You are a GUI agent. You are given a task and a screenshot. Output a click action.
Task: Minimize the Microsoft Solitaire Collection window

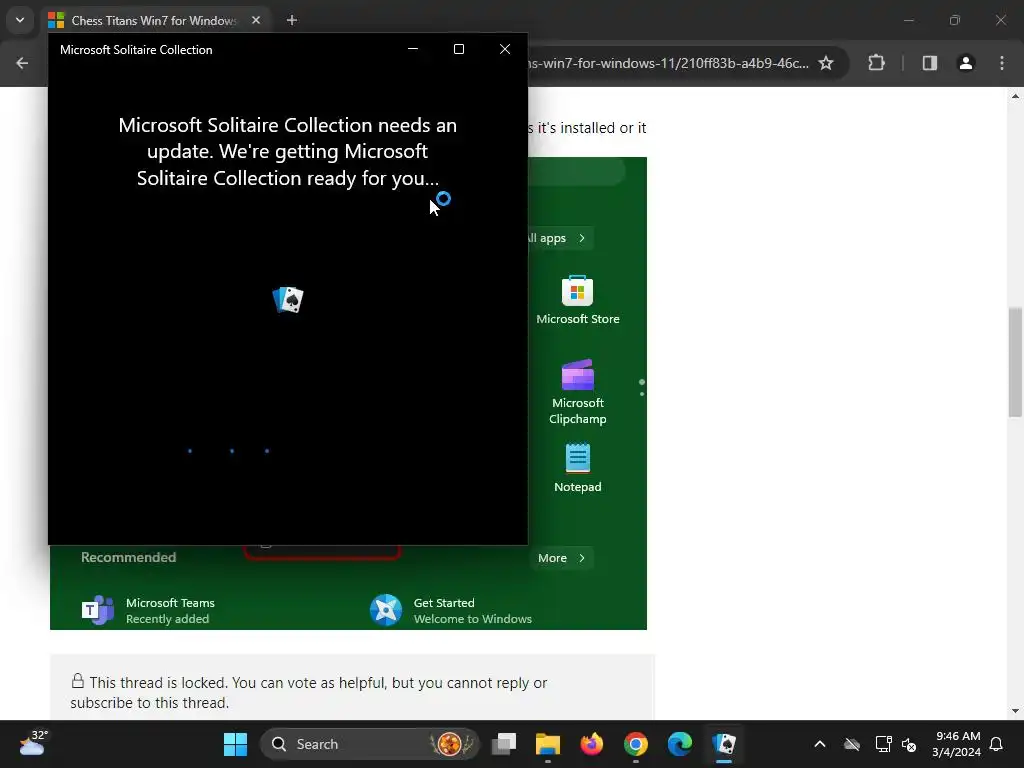tap(413, 49)
